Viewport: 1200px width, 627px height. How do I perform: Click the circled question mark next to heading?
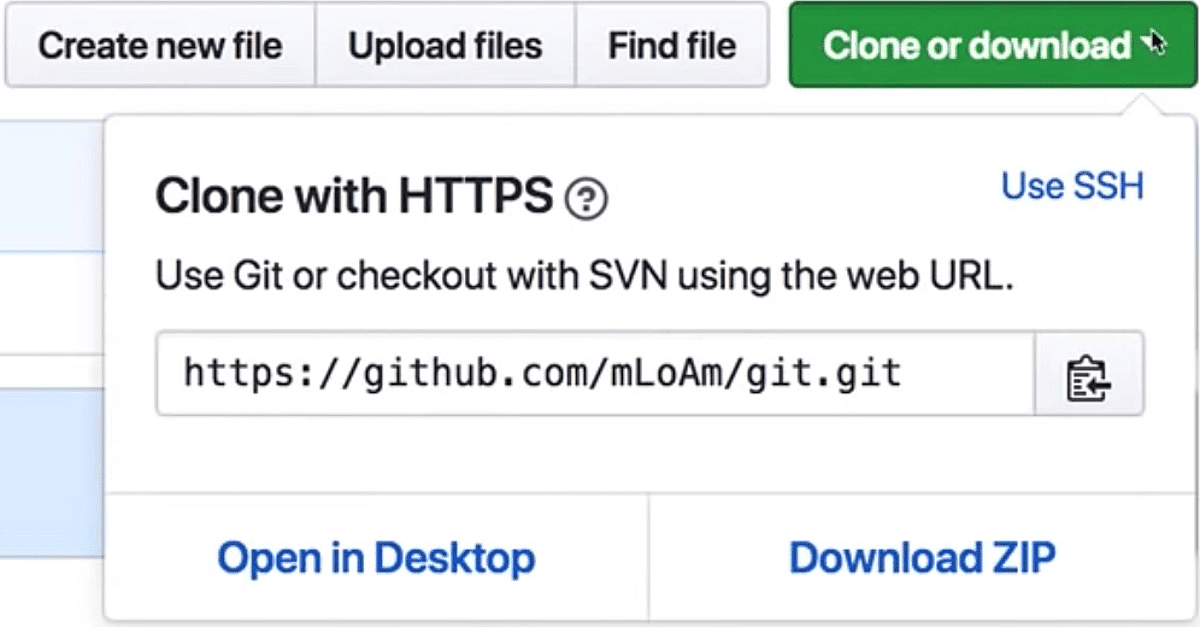(x=584, y=200)
